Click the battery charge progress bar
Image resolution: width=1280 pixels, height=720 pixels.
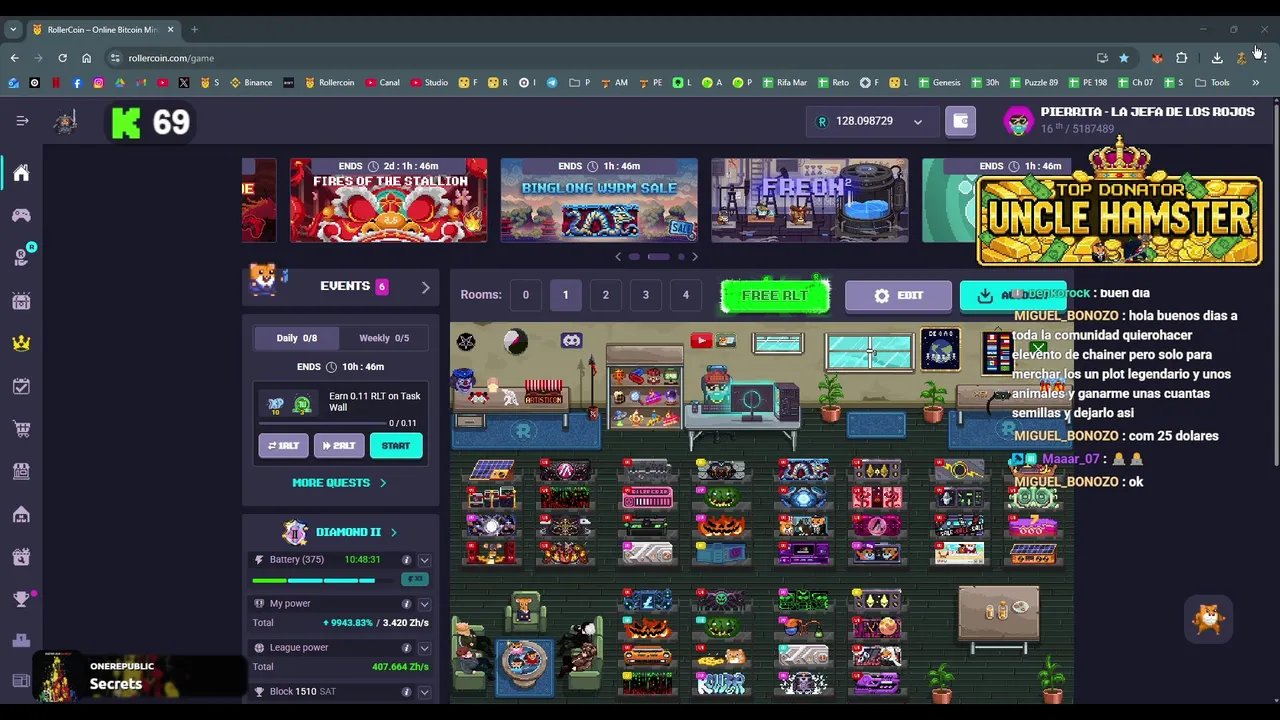pos(324,580)
